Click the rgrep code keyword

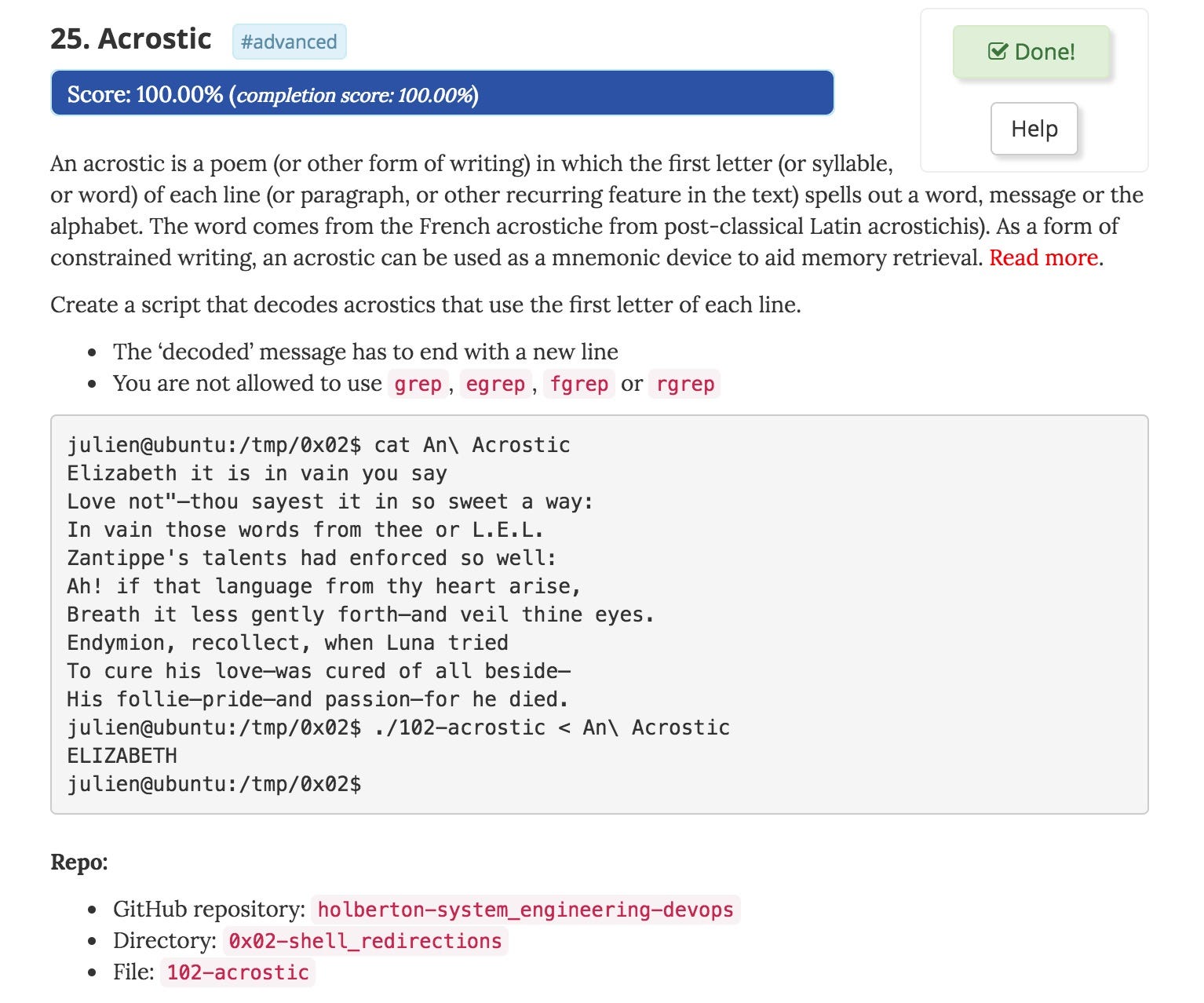tap(684, 384)
